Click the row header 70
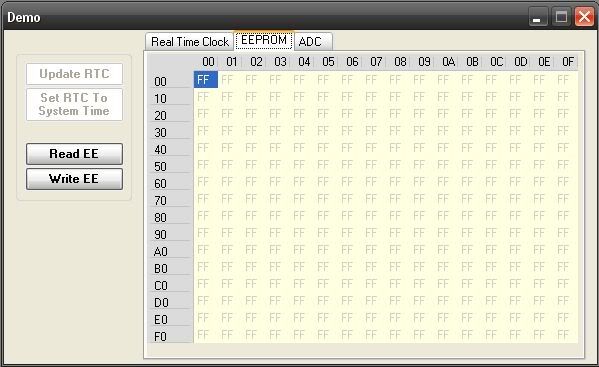 (170, 199)
